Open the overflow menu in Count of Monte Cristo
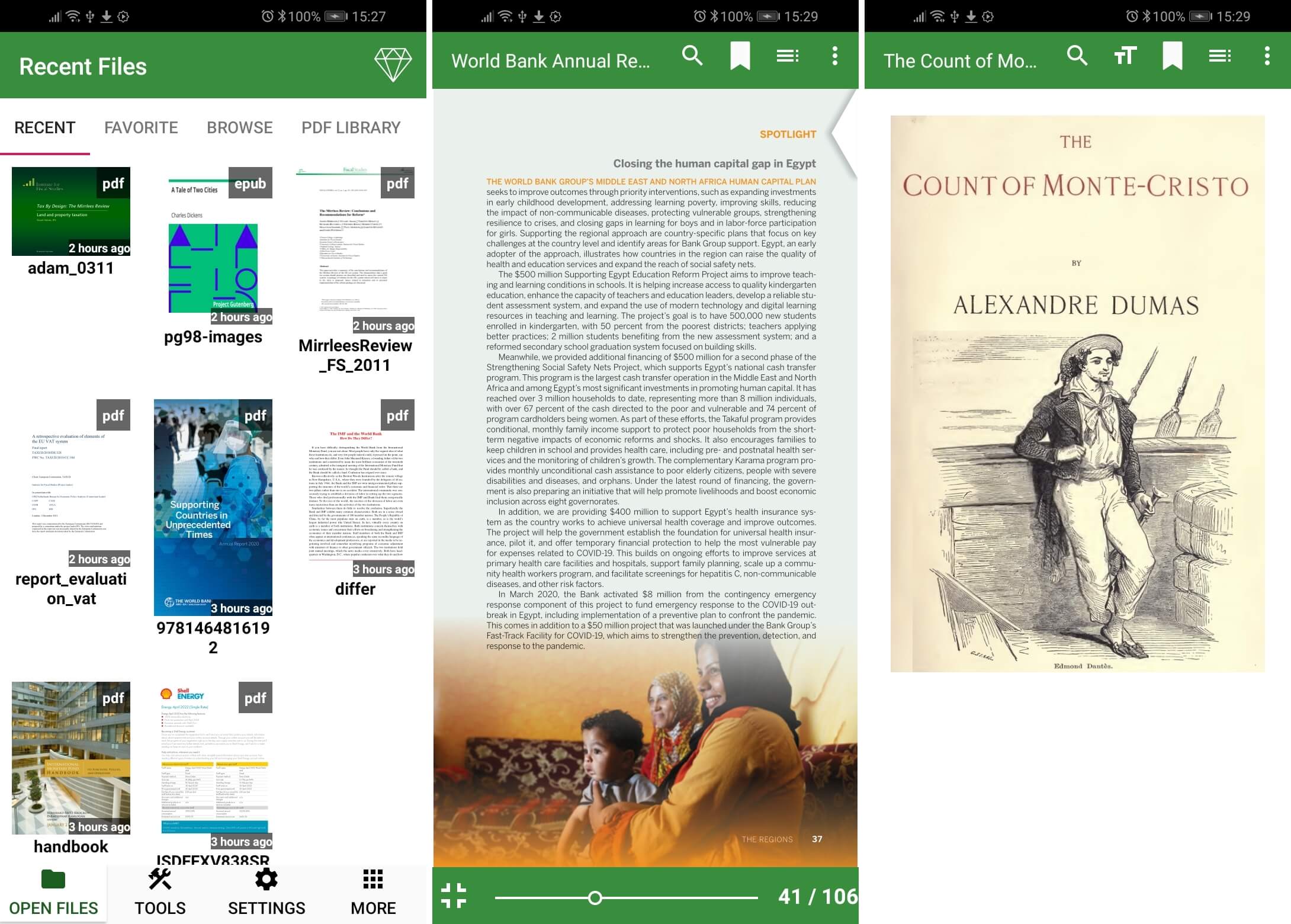 1266,56
